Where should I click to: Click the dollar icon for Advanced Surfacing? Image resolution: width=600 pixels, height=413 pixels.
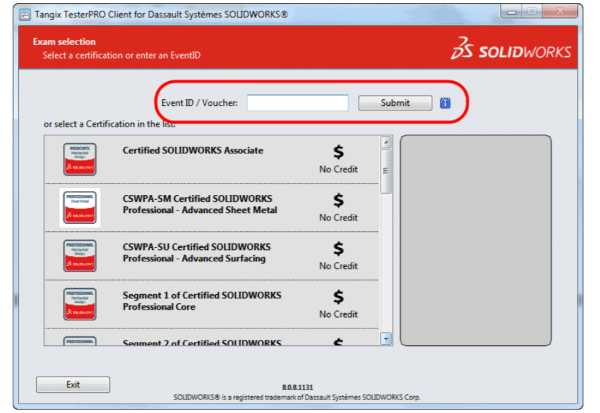click(x=338, y=248)
